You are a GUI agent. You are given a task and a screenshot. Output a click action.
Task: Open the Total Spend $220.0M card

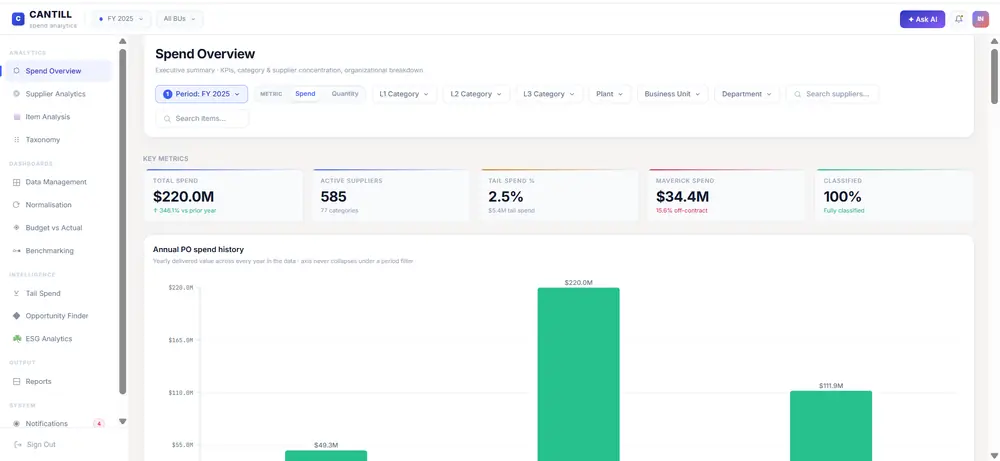tap(224, 196)
